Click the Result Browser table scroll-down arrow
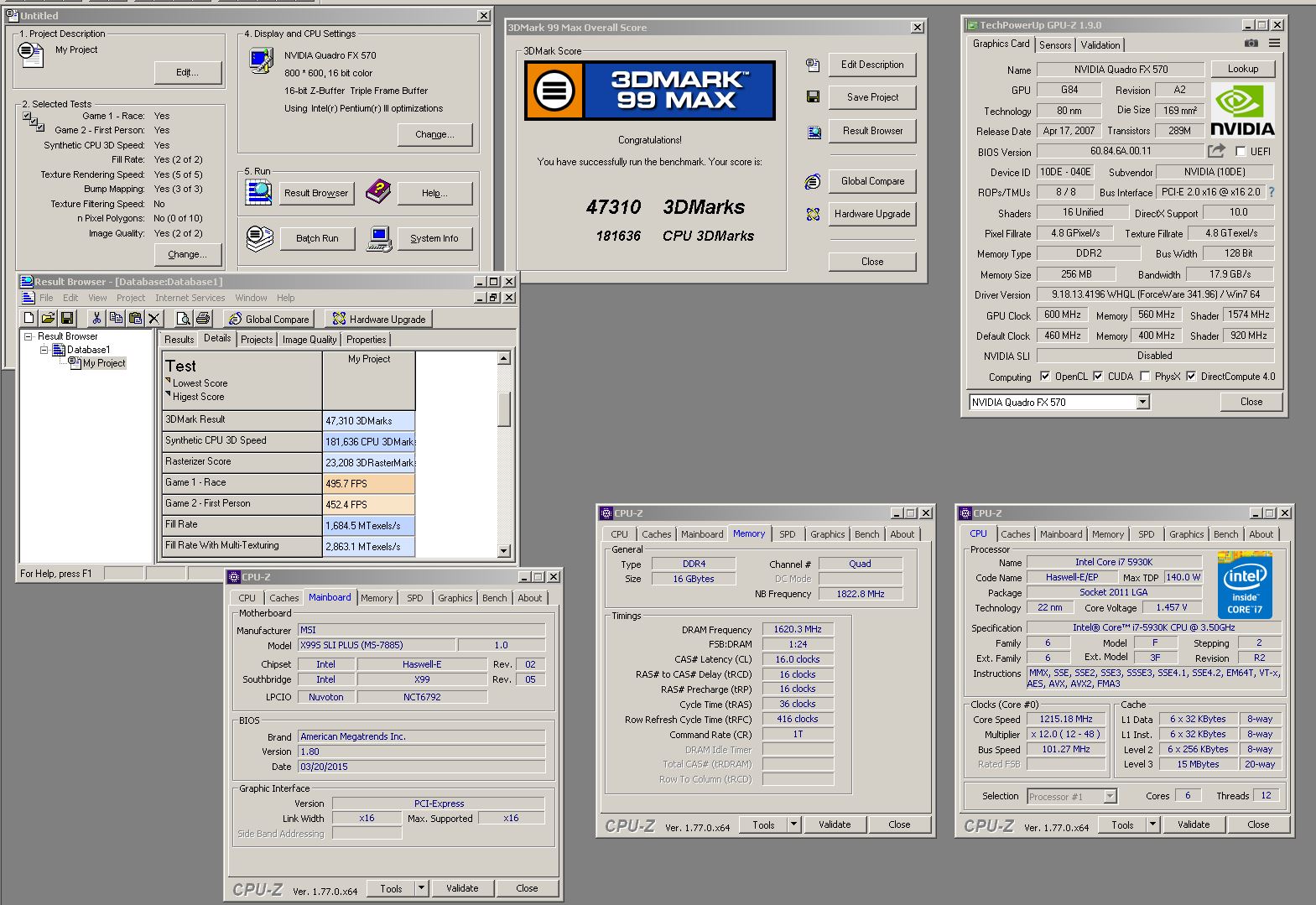The height and width of the screenshot is (905, 1316). tap(504, 551)
